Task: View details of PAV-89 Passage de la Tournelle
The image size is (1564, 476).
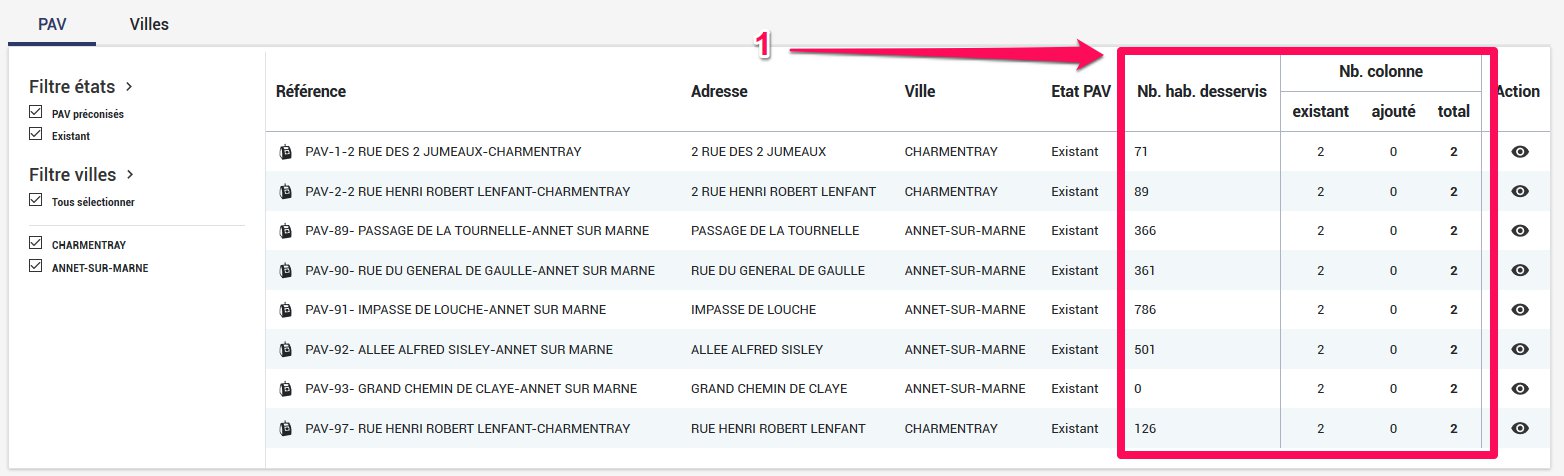Action: click(1520, 231)
